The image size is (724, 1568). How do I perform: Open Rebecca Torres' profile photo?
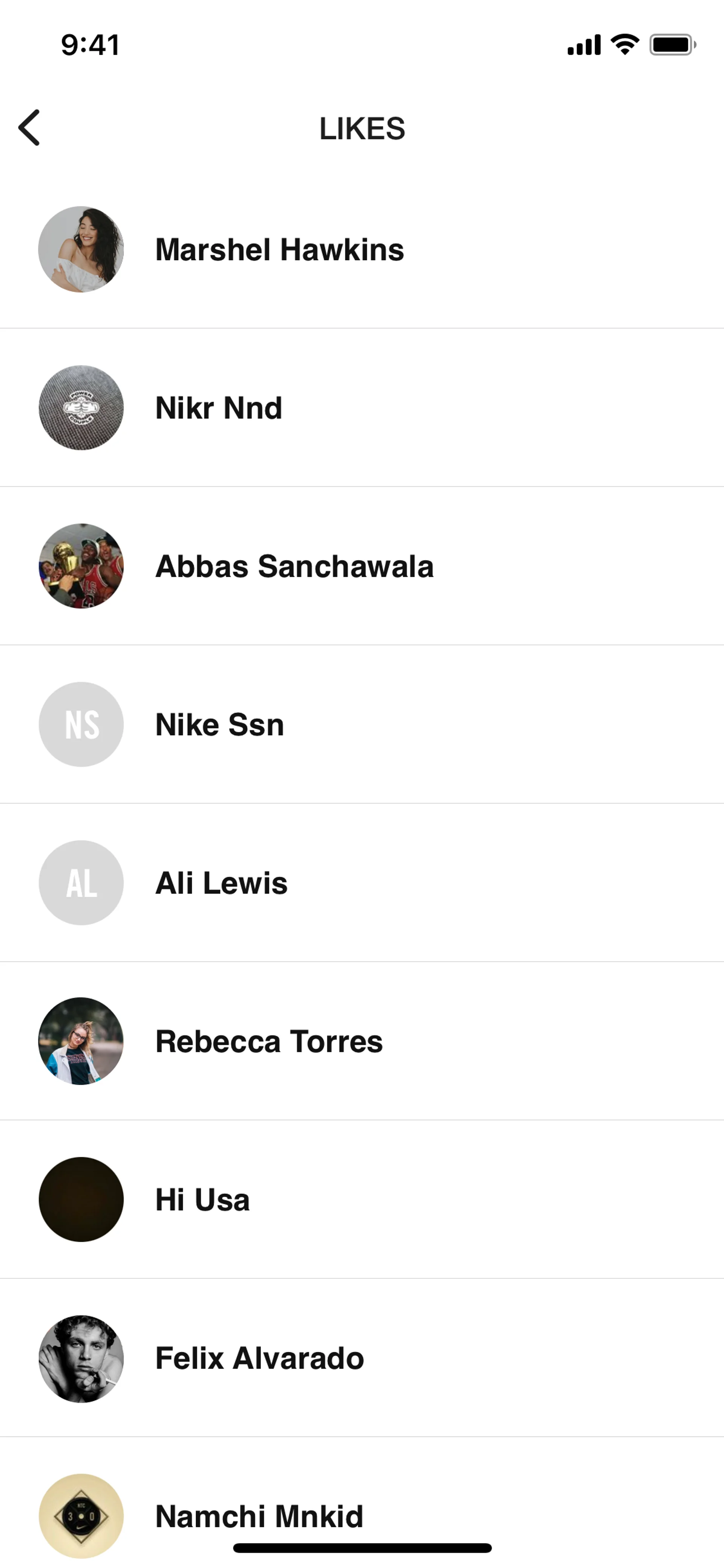pyautogui.click(x=81, y=1041)
